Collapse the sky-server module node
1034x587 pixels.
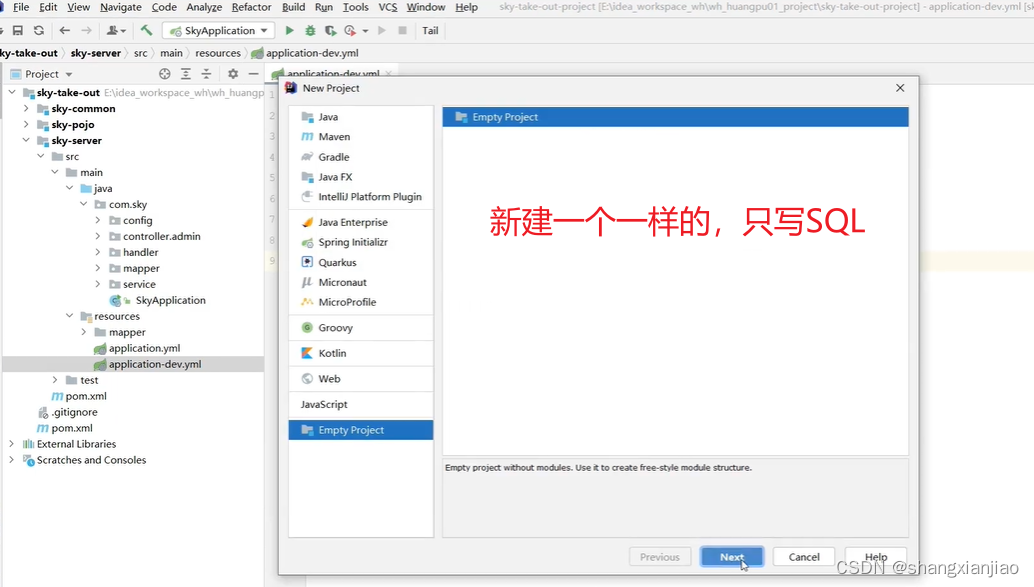(x=26, y=140)
